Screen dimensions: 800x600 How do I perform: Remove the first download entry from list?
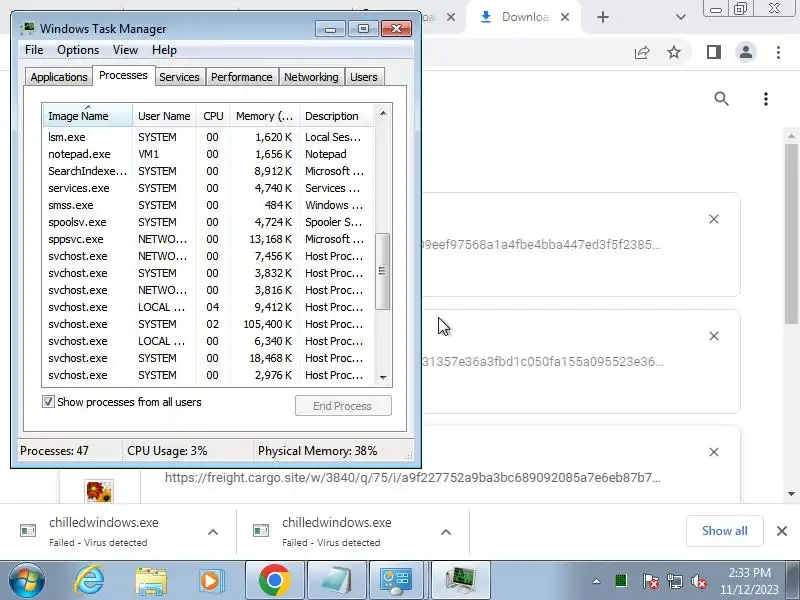pos(714,219)
